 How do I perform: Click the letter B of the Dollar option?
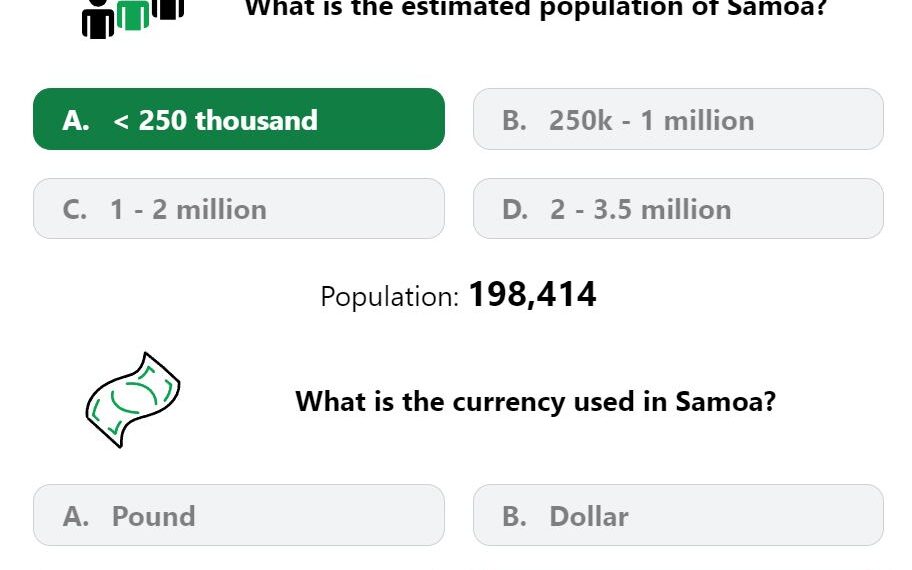[514, 516]
